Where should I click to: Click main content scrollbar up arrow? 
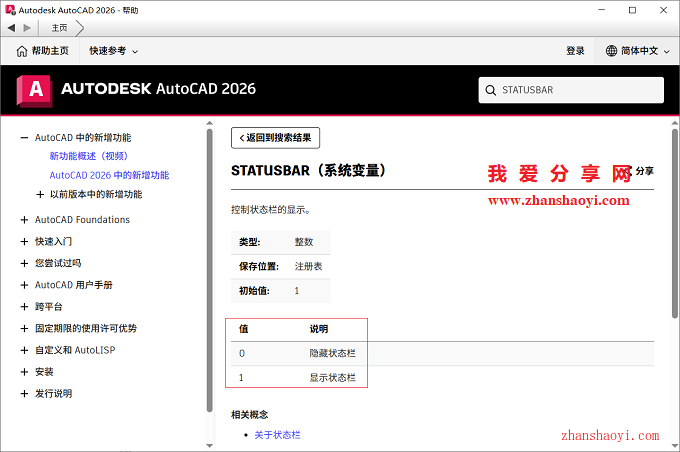pos(674,123)
